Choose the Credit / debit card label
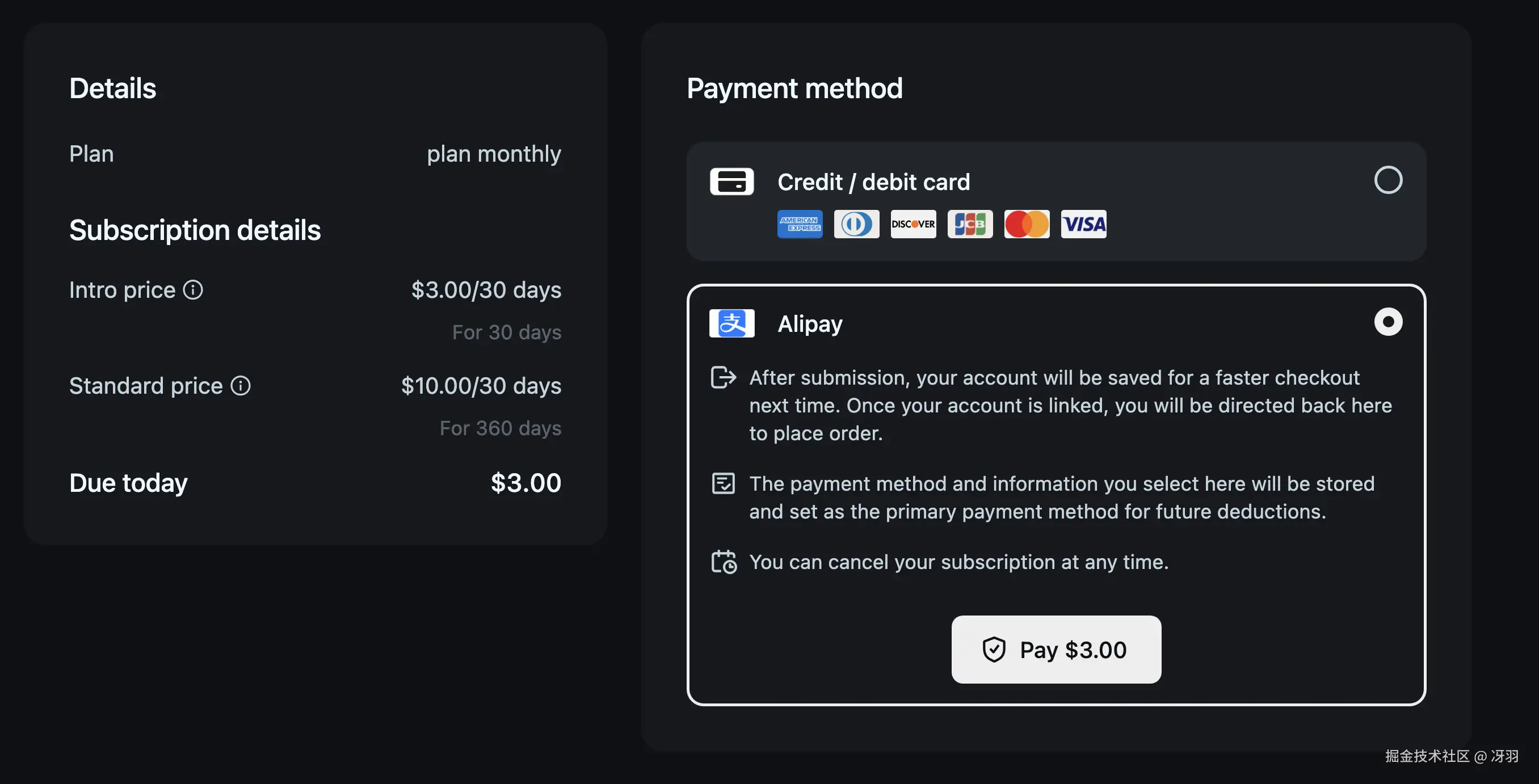This screenshot has width=1539, height=784. pos(873,182)
